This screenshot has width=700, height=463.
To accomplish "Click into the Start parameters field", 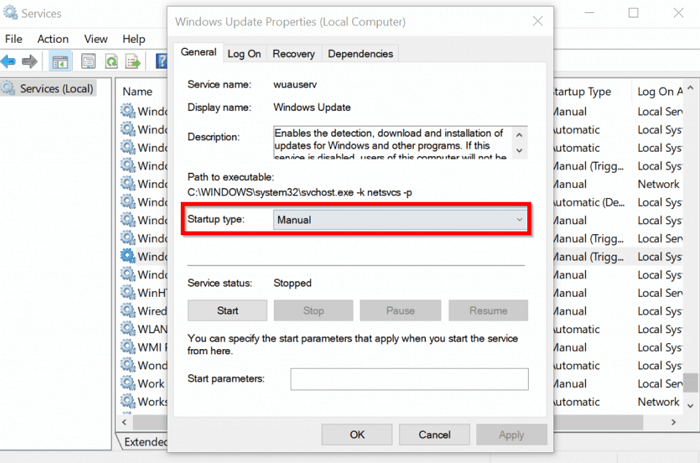I will tap(409, 379).
